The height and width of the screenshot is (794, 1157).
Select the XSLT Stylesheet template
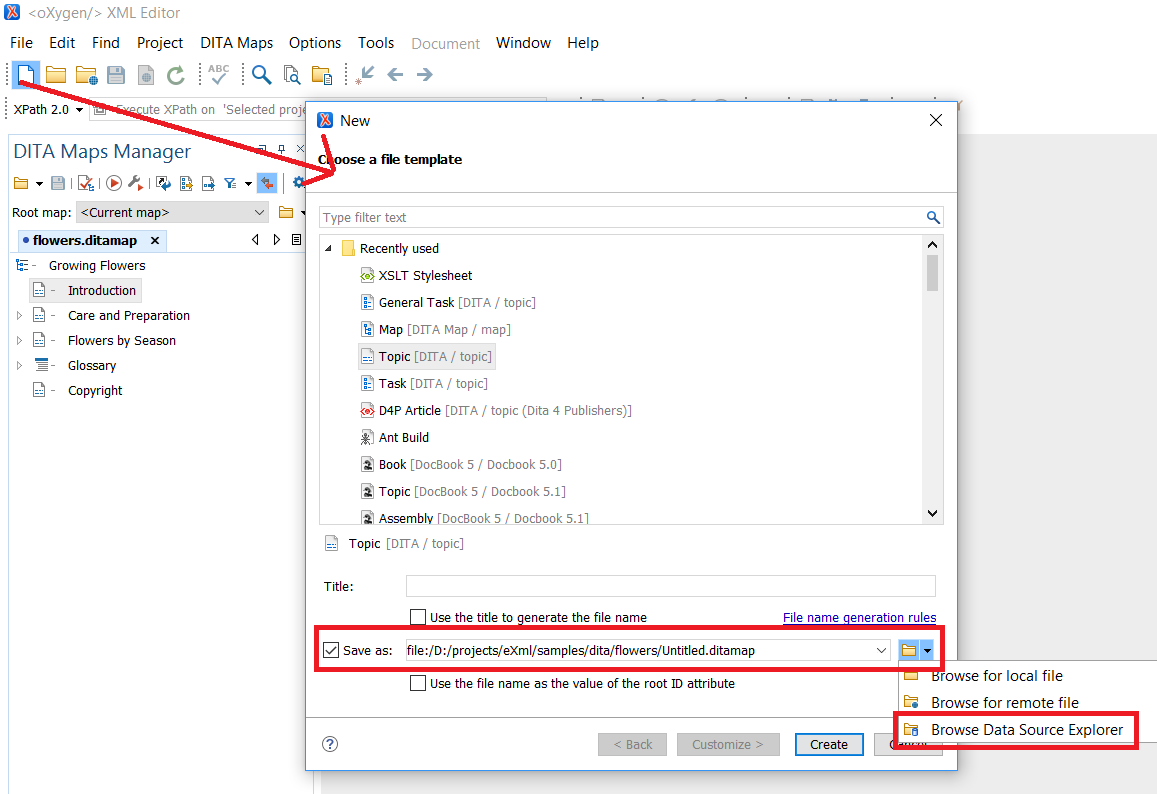pyautogui.click(x=425, y=275)
